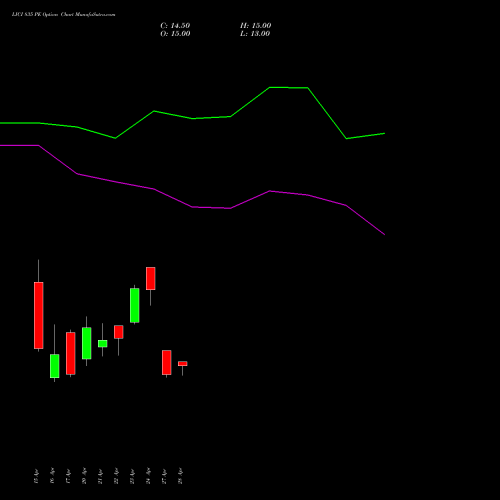Click the chart title text at top left
The height and width of the screenshot is (500, 500).
63,15
